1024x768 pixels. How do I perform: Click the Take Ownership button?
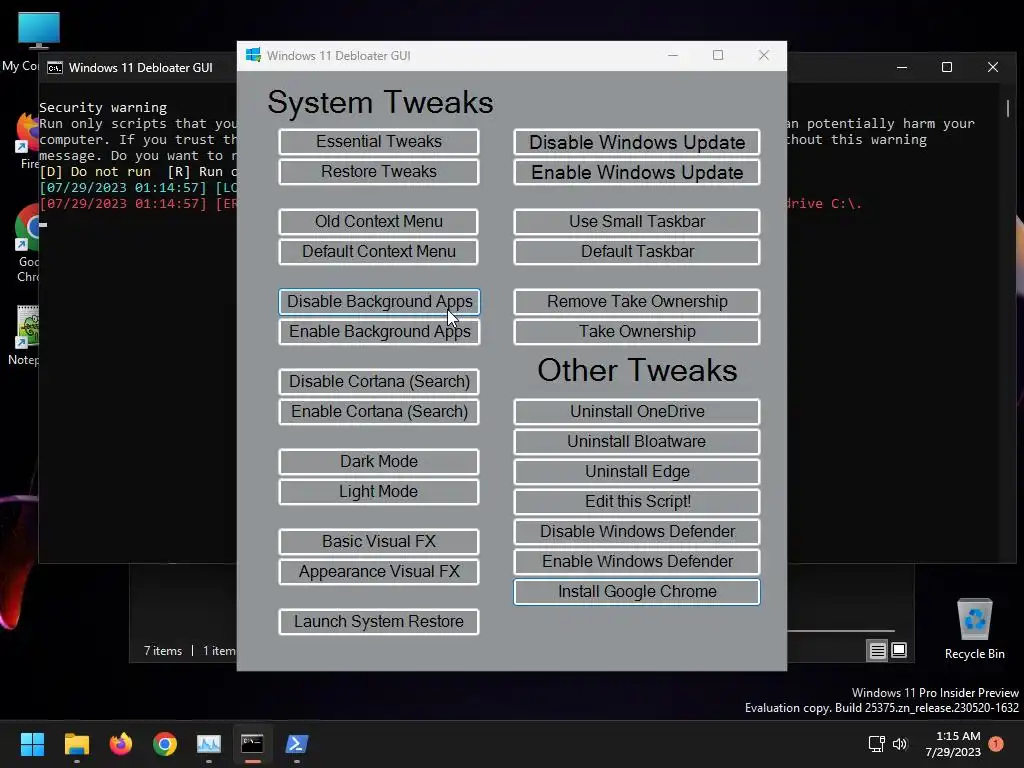click(637, 332)
